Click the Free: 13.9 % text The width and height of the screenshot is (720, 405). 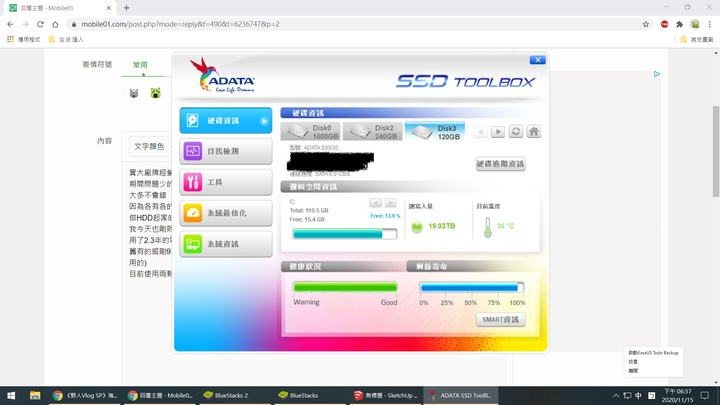coord(385,216)
